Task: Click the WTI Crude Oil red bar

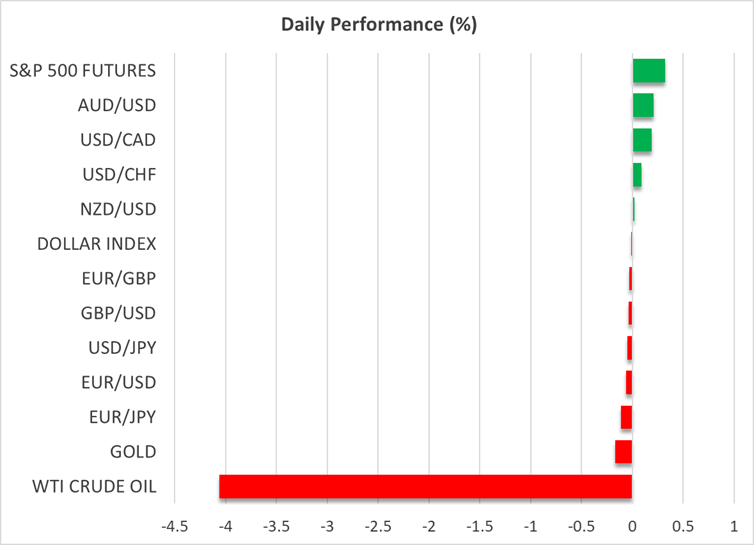Action: [x=425, y=487]
